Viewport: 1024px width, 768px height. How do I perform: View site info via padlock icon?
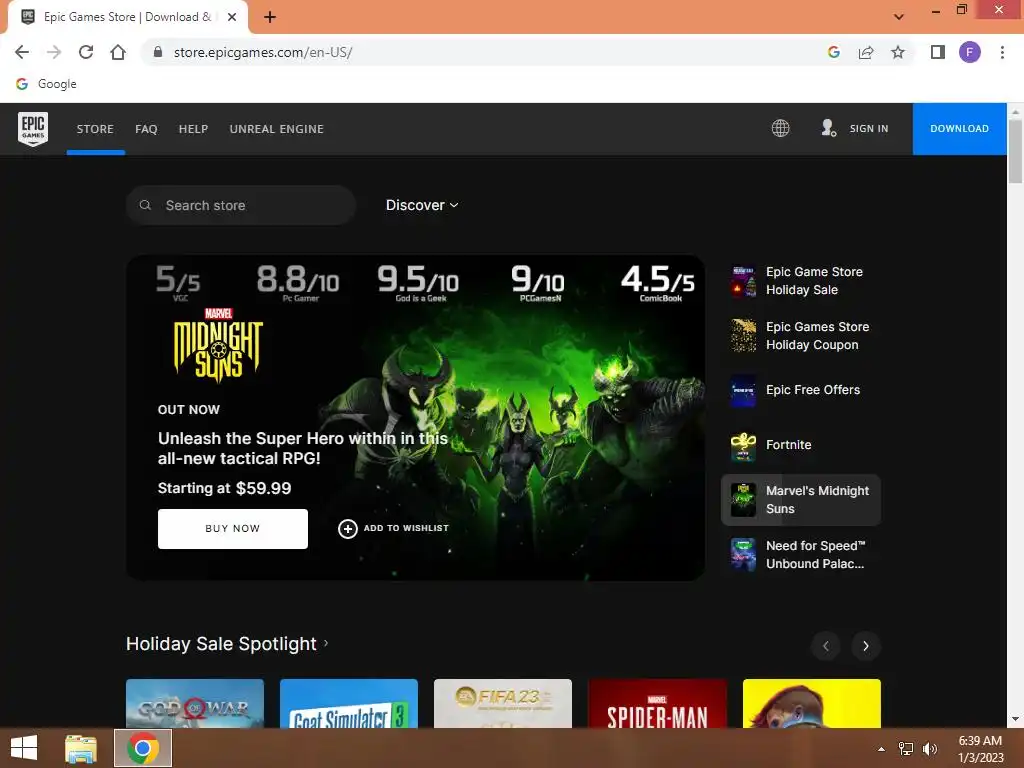(157, 52)
